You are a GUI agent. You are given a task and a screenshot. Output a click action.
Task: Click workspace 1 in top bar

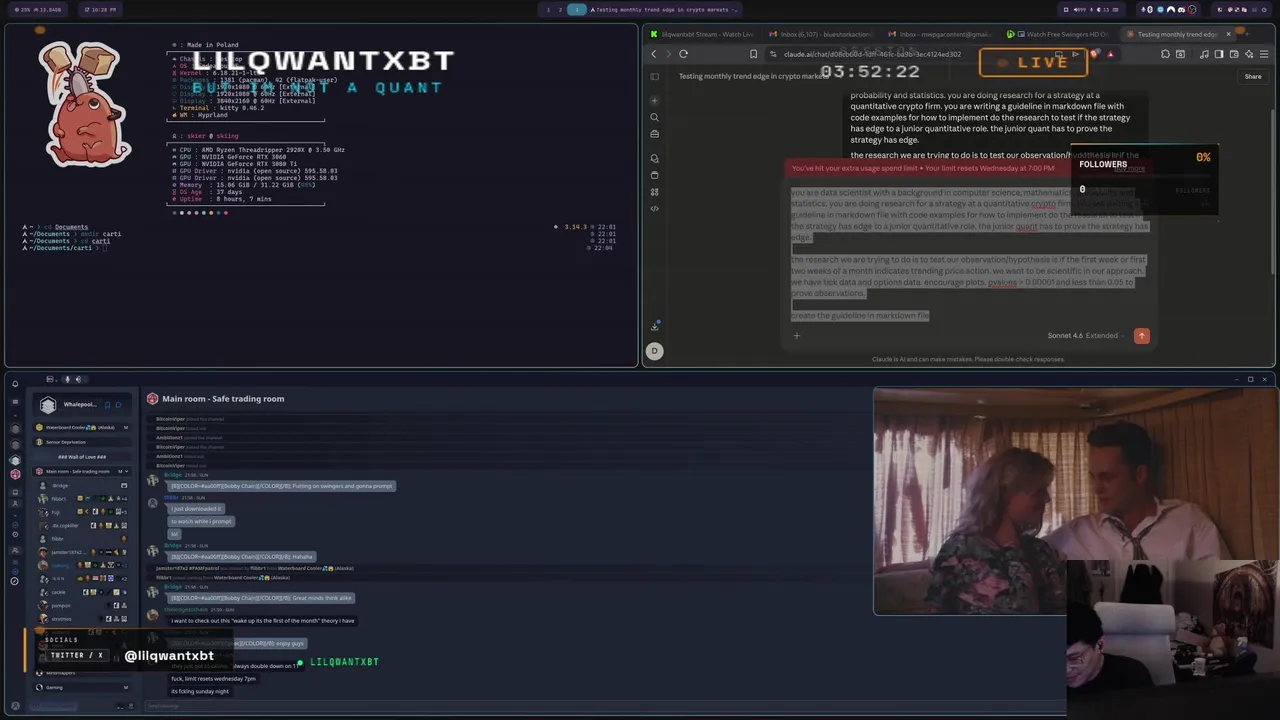[x=547, y=9]
